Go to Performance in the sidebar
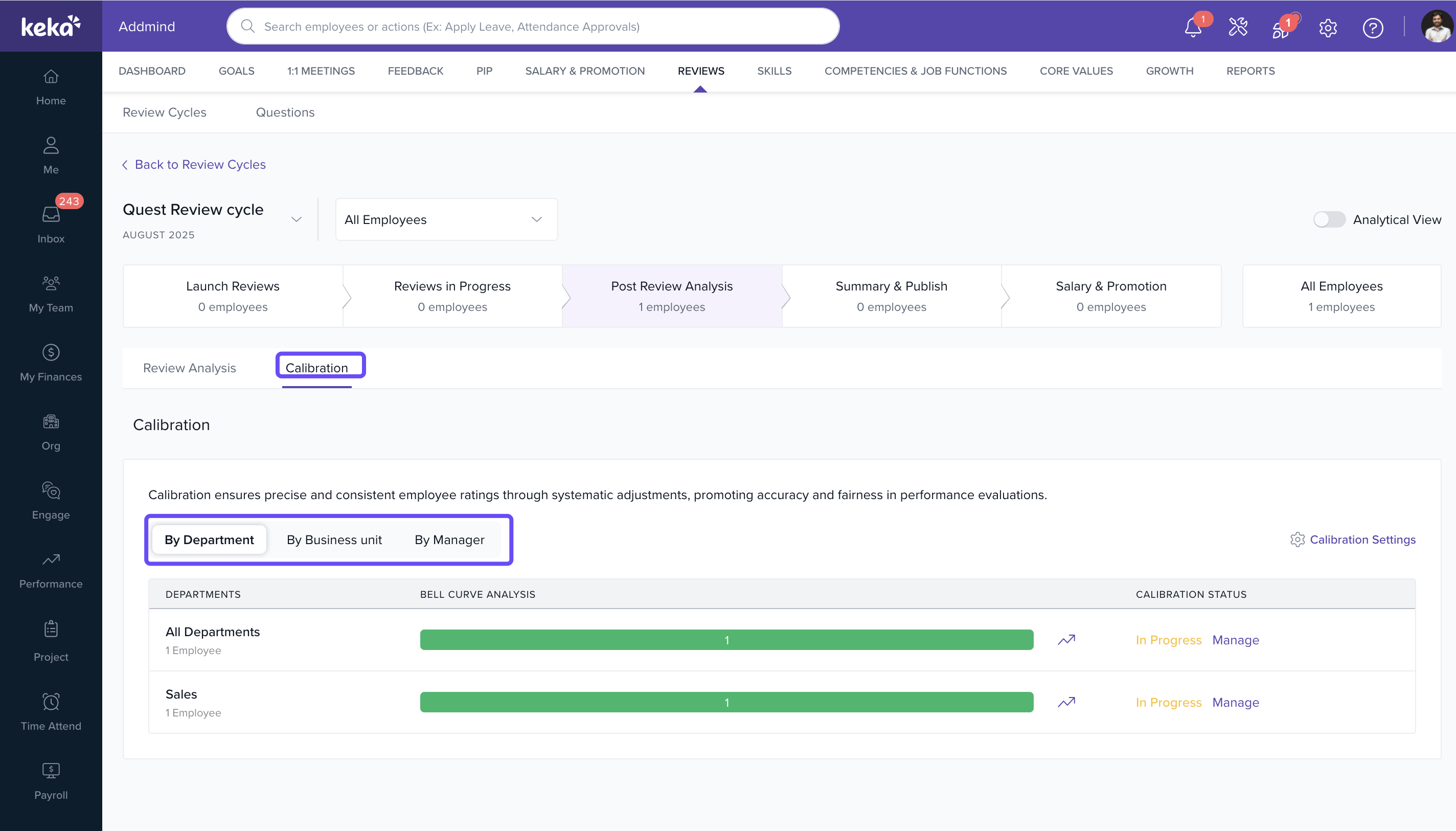 pyautogui.click(x=51, y=570)
